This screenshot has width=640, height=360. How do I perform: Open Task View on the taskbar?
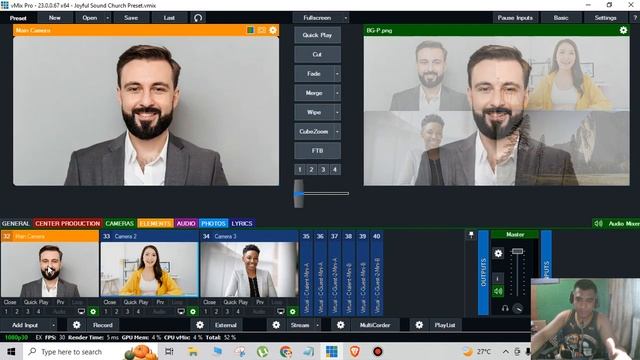169,351
